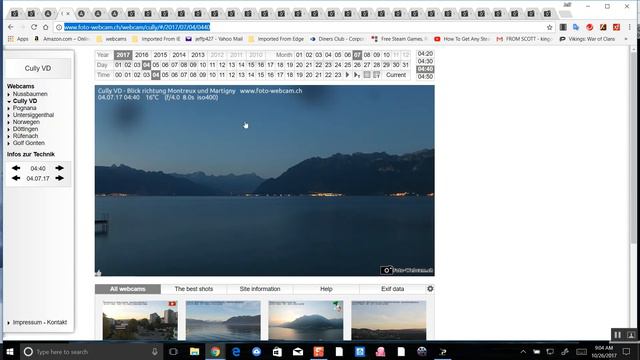640x360 pixels.
Task: Open the Apps bookmarks shortcut
Action: [x=18, y=39]
